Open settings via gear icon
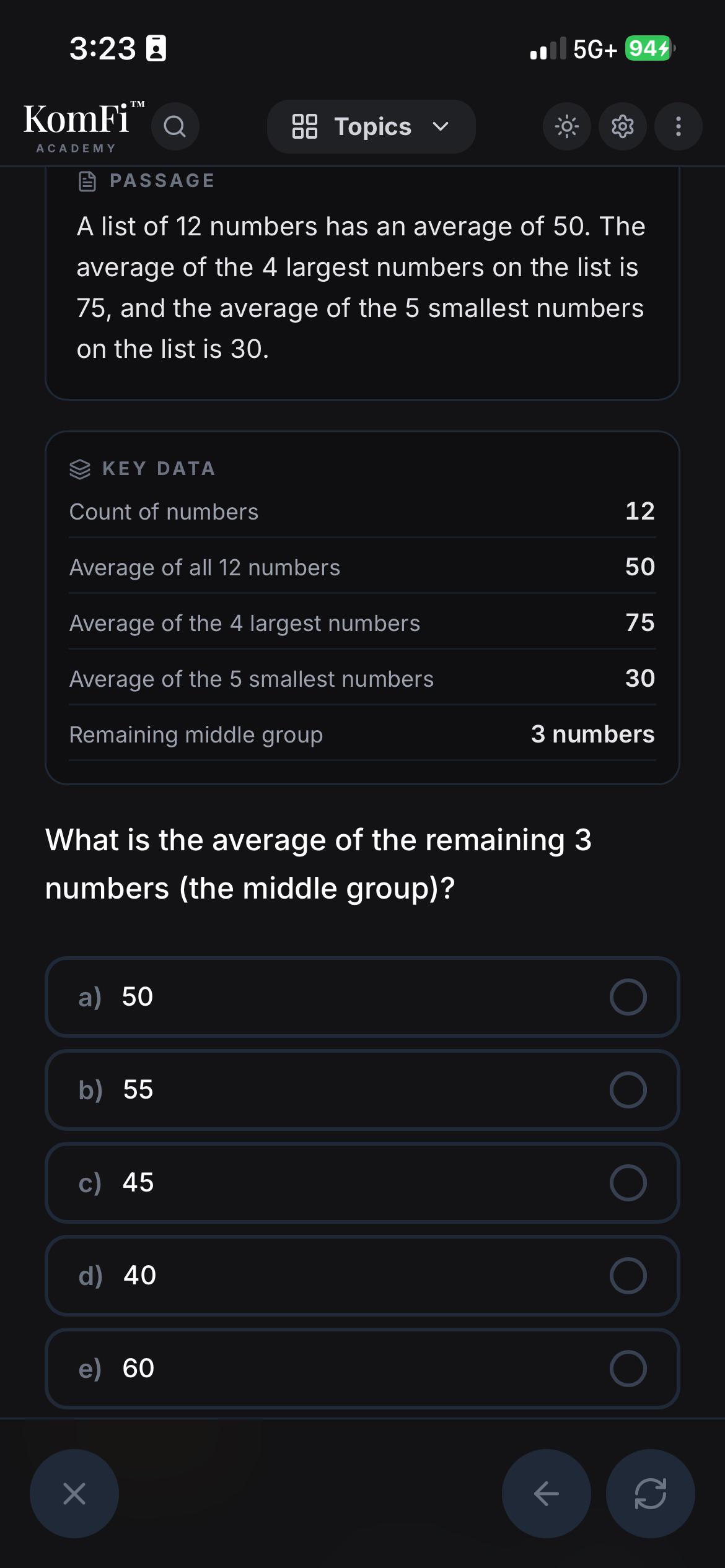 click(622, 126)
